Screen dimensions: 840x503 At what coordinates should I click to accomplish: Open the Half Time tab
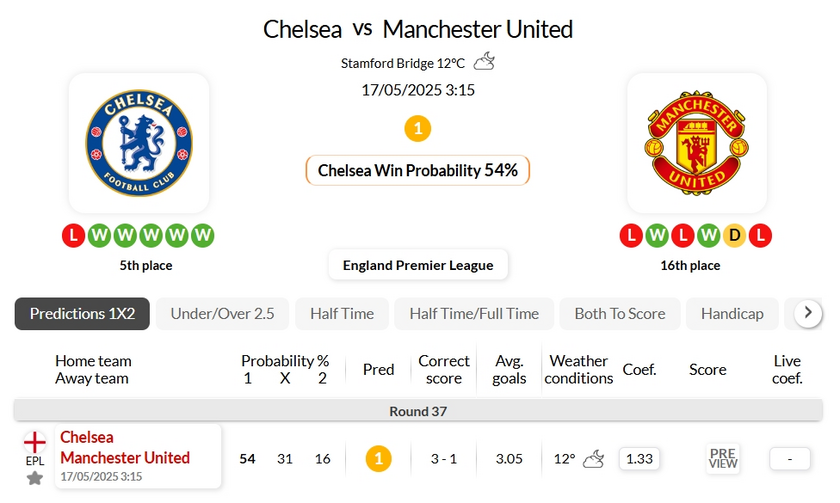point(342,314)
